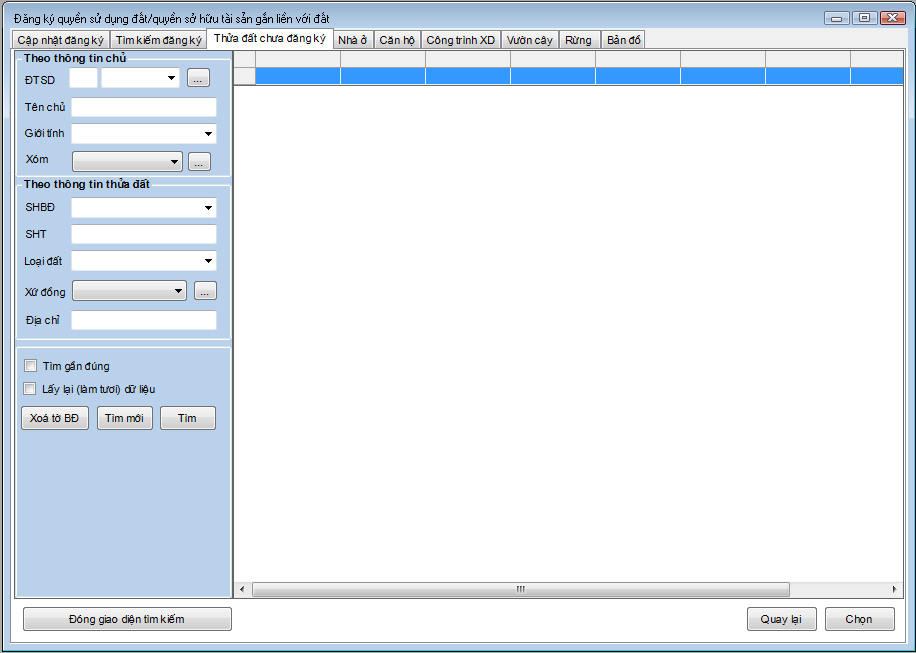This screenshot has height=653, width=916.
Task: Switch to the Nhà ở tab
Action: tap(353, 40)
